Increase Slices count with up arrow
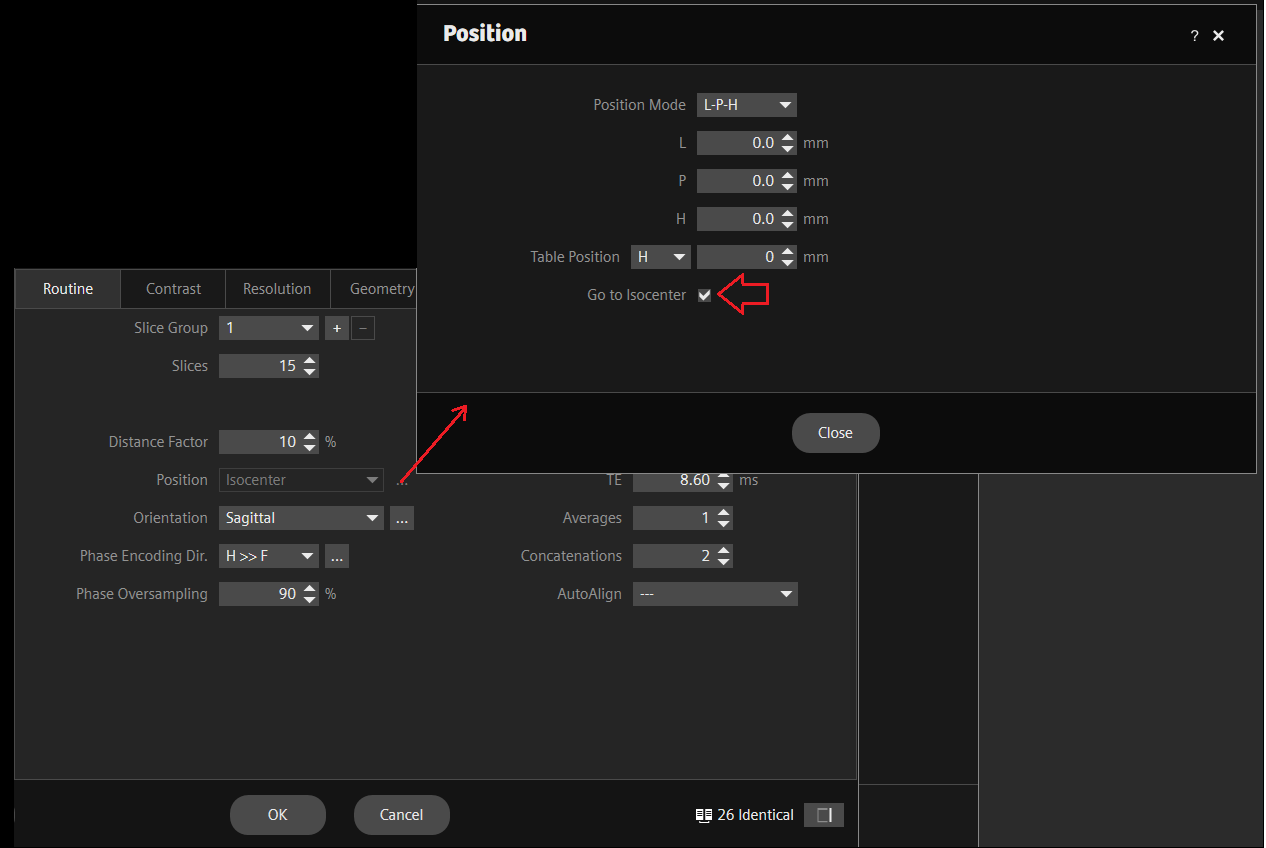 [310, 361]
